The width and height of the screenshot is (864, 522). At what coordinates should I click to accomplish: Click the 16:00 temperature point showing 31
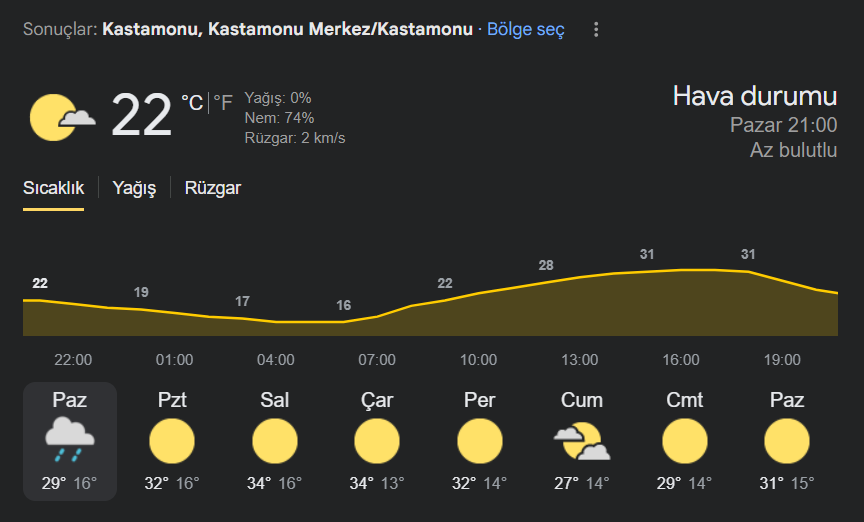tap(647, 254)
